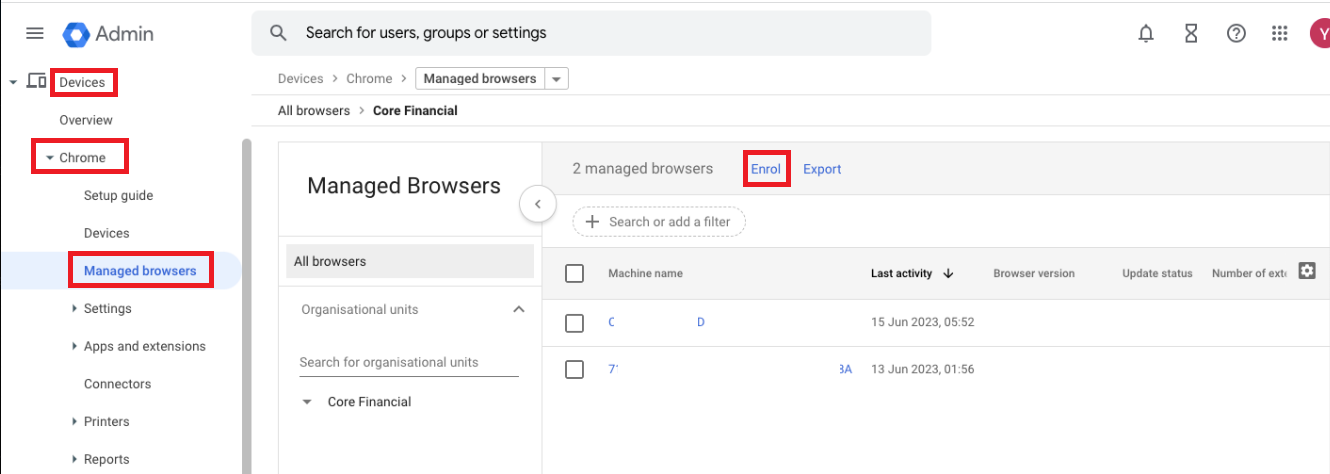1330x474 pixels.
Task: Collapse the Managed Browsers side panel
Action: [537, 204]
